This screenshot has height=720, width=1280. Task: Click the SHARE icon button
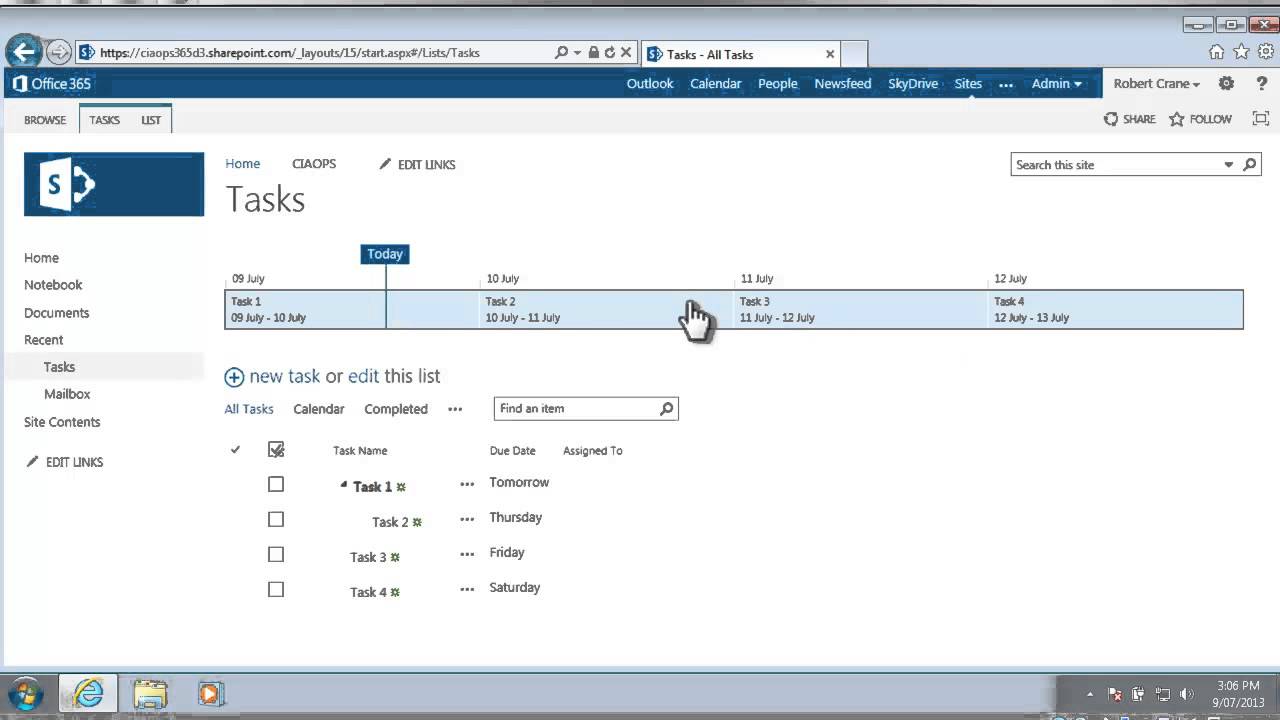pos(1129,119)
